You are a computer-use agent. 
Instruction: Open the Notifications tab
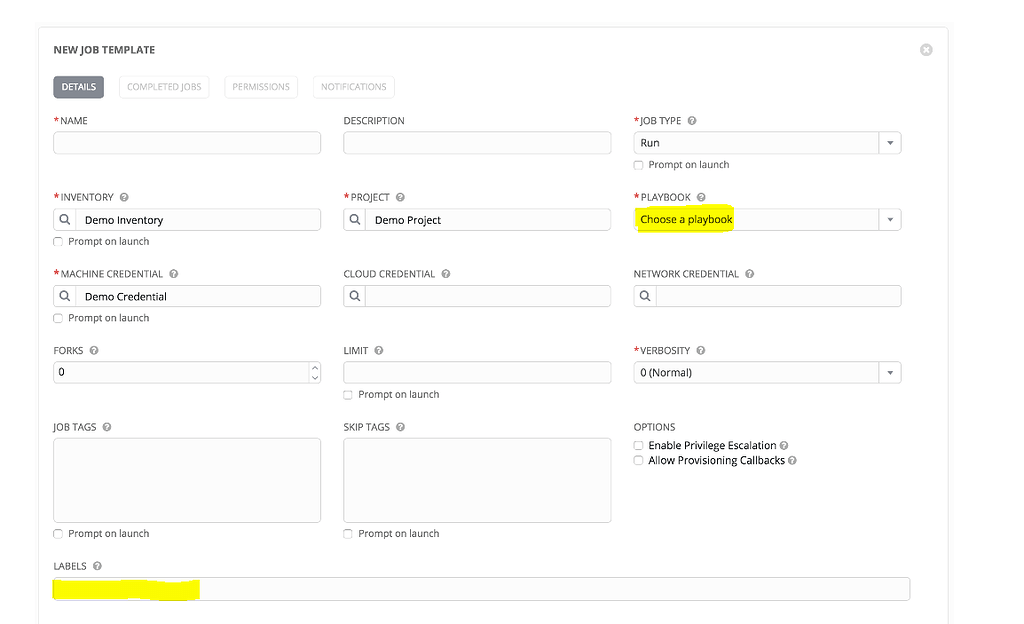353,87
